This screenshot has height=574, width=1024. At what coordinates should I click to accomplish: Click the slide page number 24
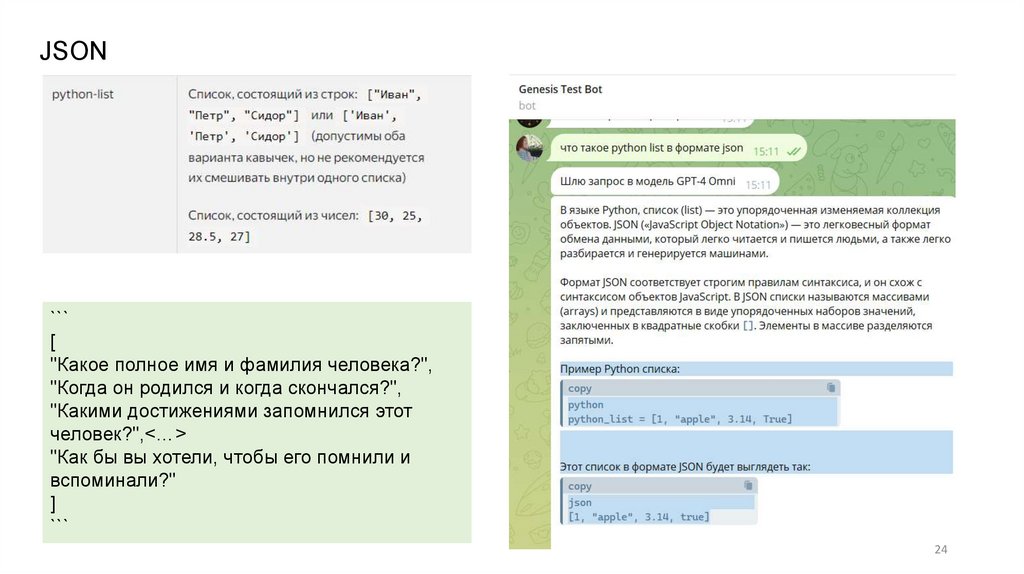939,549
